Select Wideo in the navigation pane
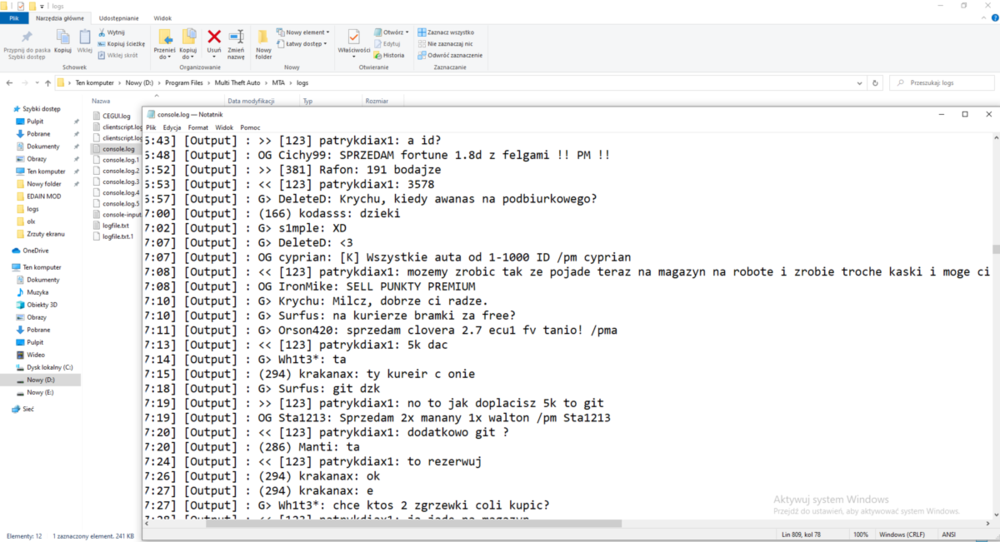This screenshot has height=542, width=1000. pos(35,355)
